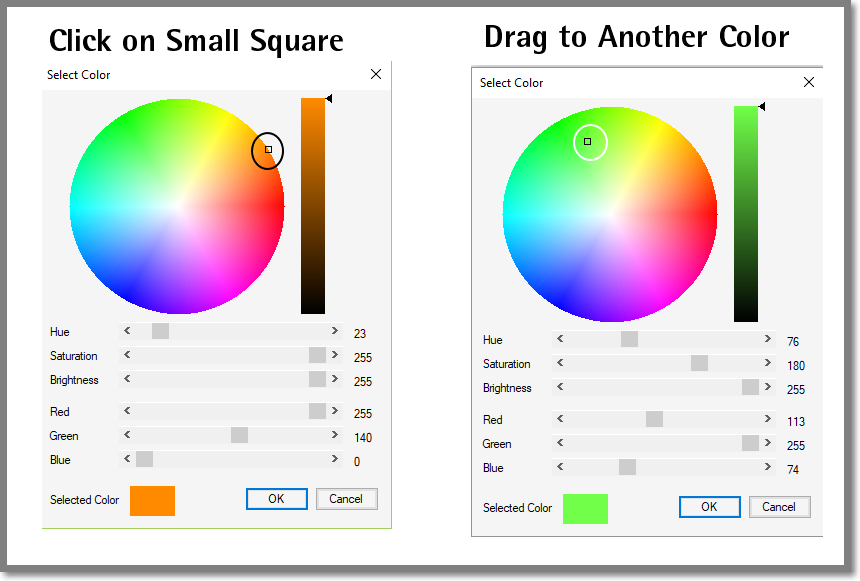Click Saturation right arrow in left dialog
The height and width of the screenshot is (581, 860).
[335, 355]
